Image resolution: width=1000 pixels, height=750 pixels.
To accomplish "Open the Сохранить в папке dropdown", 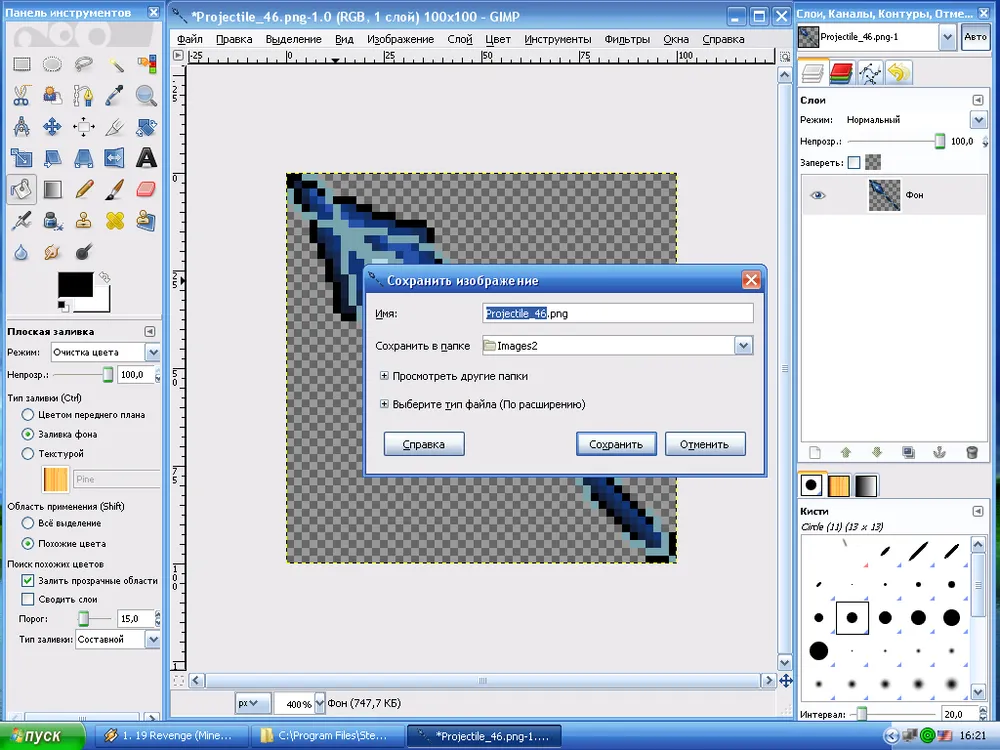I will click(x=743, y=346).
